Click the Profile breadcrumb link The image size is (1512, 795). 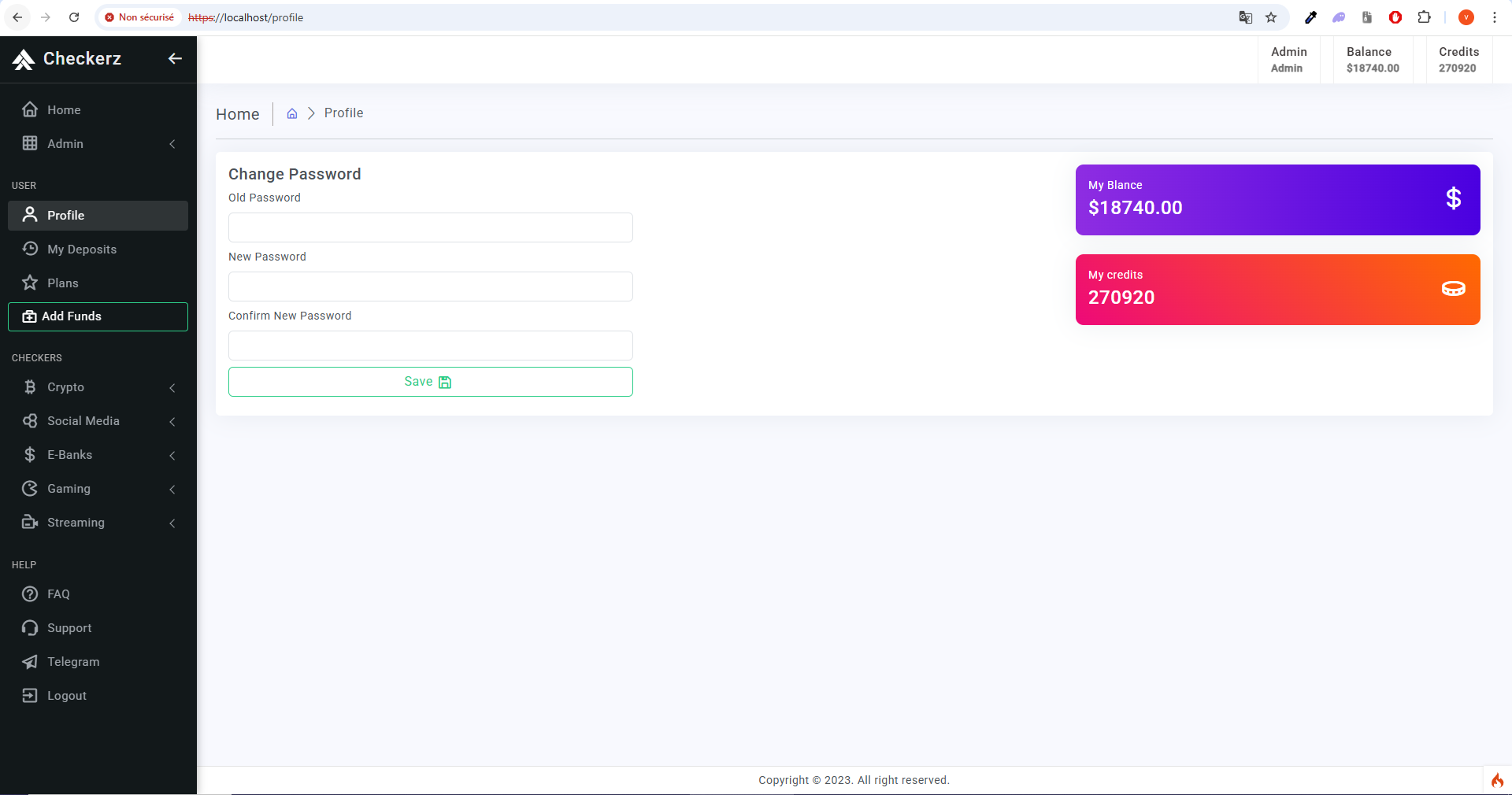pos(344,113)
